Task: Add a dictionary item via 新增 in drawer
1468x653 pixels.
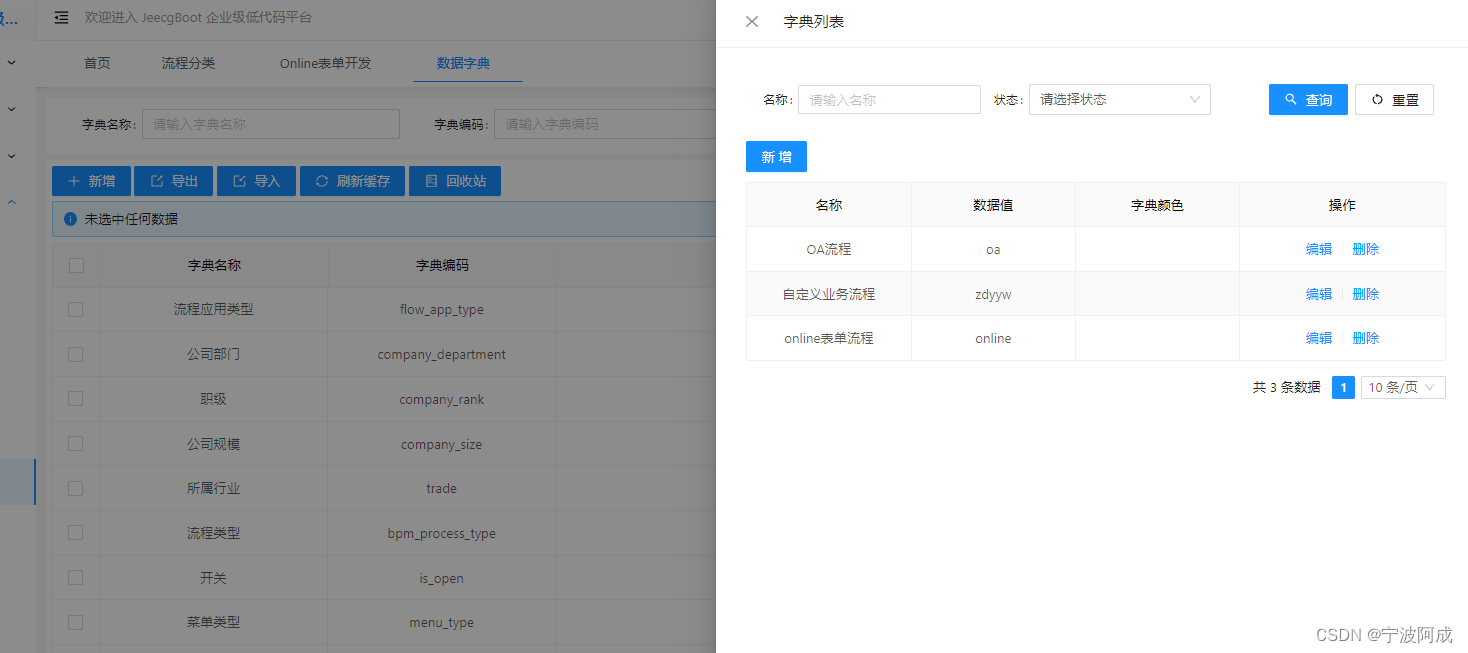Action: tap(776, 156)
